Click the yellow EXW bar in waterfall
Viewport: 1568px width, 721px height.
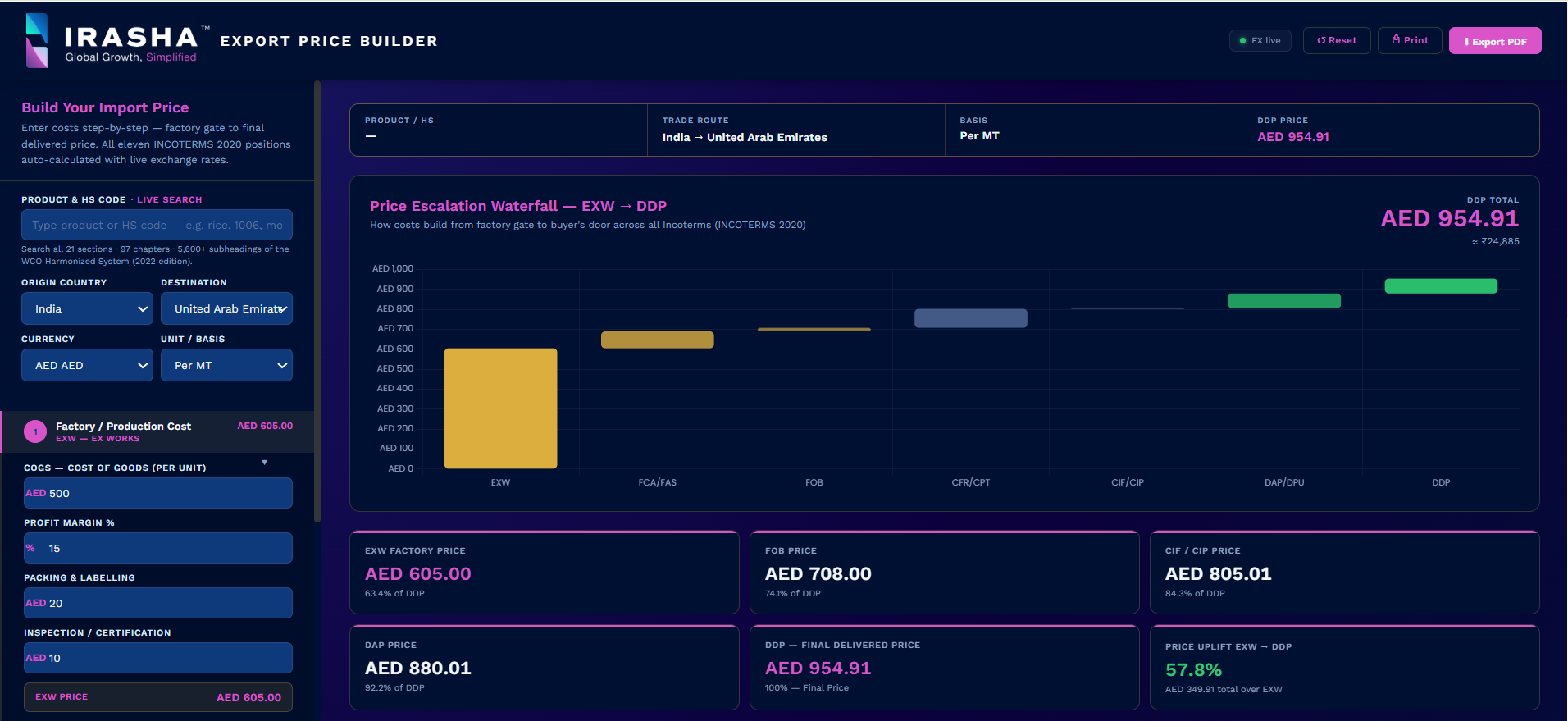point(500,408)
